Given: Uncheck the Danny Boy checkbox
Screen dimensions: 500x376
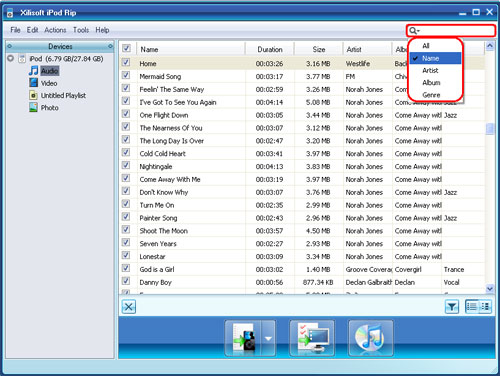Looking at the screenshot, I should tap(126, 281).
